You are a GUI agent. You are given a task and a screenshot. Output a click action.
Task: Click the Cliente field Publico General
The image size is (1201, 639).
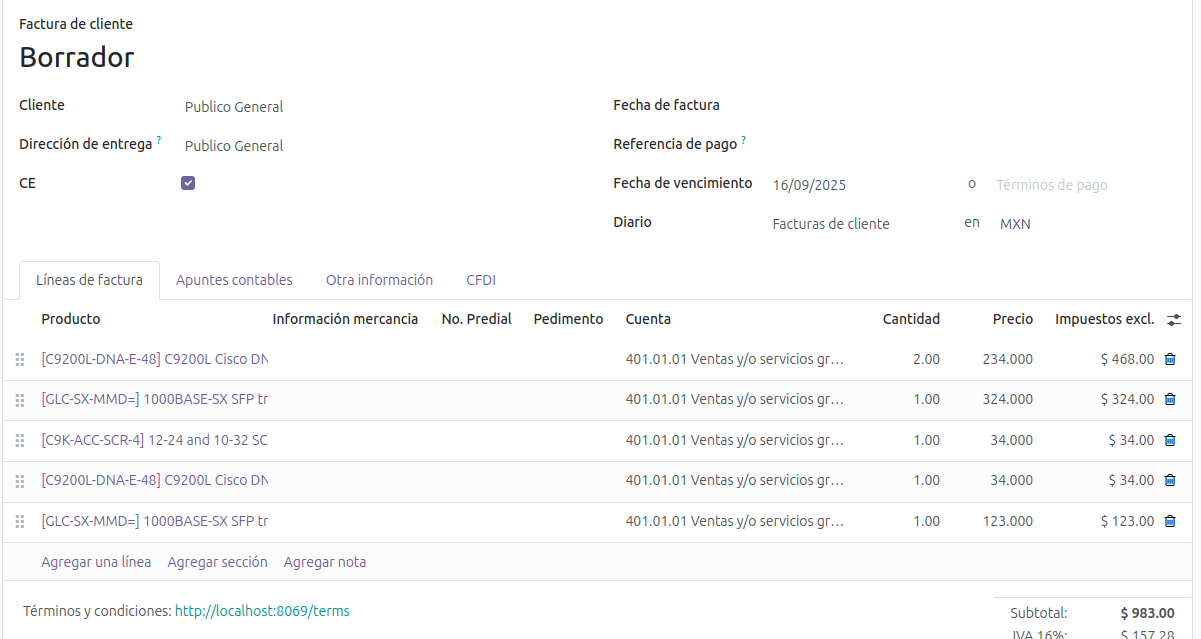[x=234, y=107]
